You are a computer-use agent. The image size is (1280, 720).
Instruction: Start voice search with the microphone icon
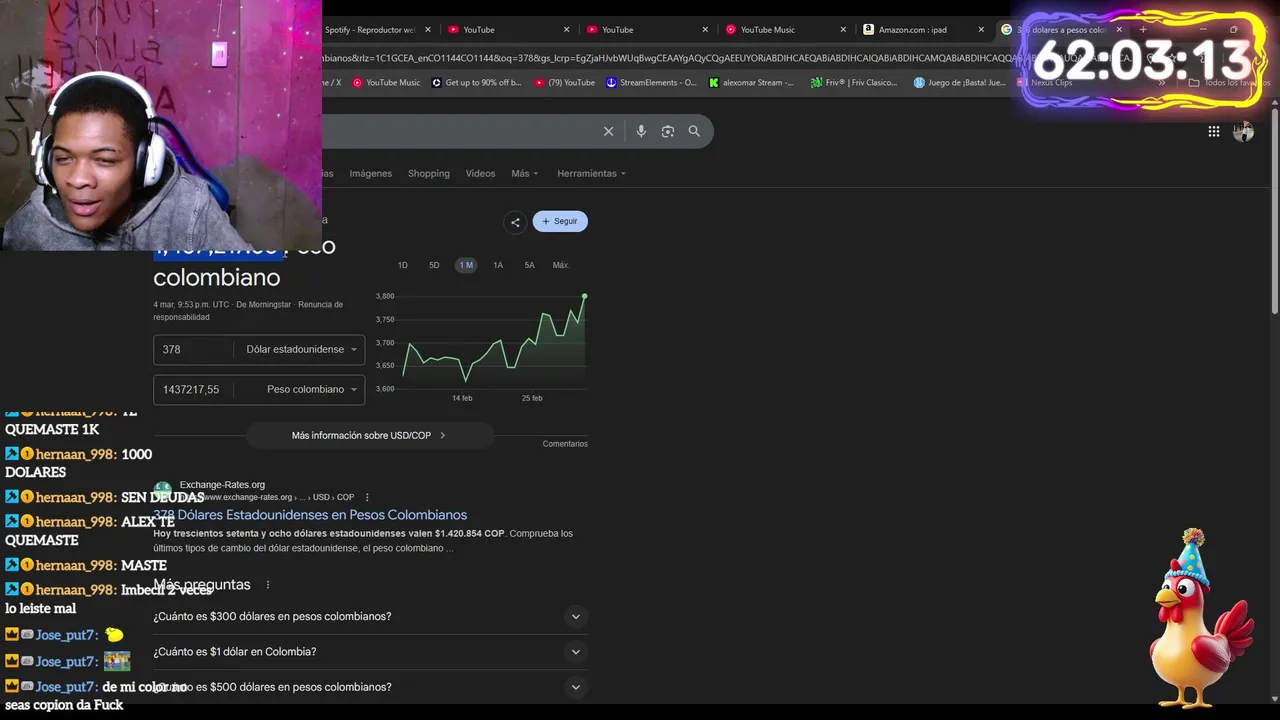click(x=641, y=131)
